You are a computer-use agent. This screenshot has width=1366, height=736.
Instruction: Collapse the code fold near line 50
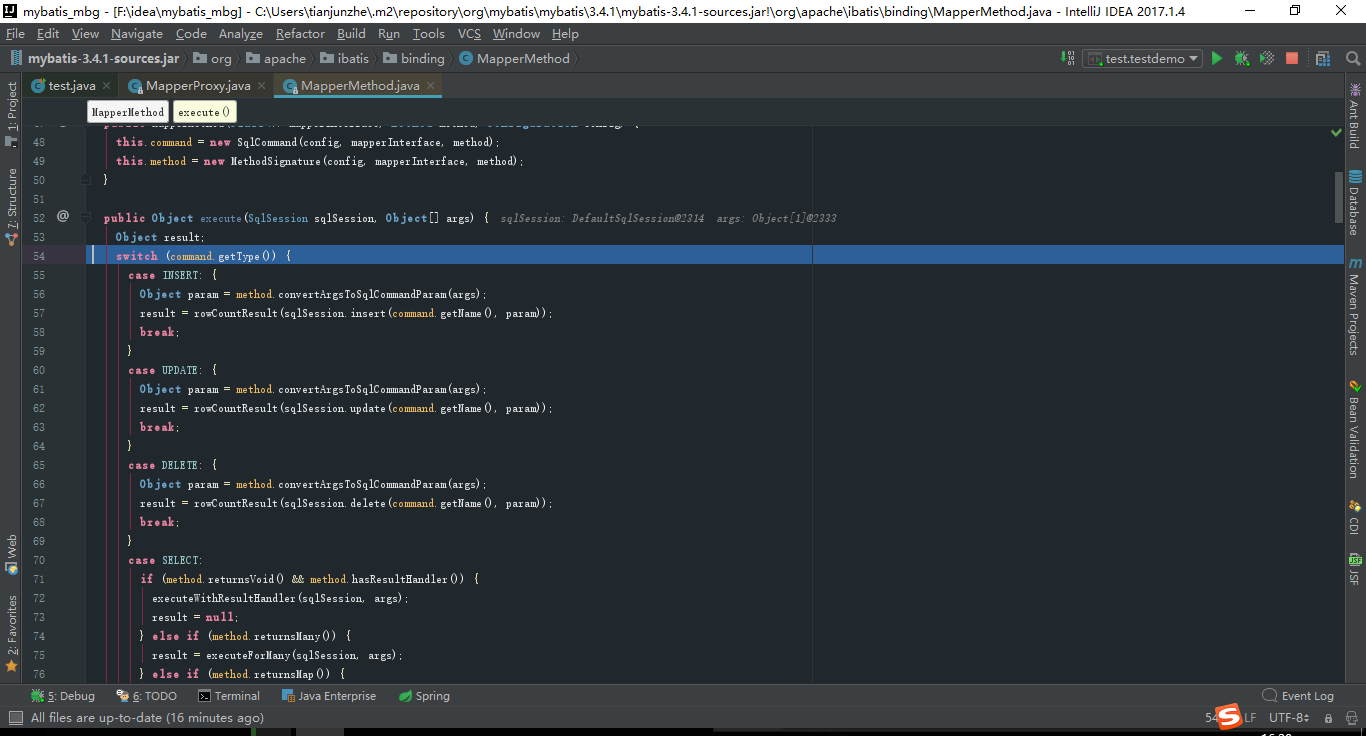[x=85, y=180]
